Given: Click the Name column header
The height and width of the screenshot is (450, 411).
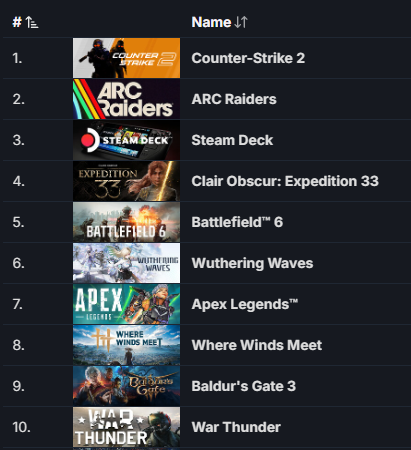Looking at the screenshot, I should point(211,22).
